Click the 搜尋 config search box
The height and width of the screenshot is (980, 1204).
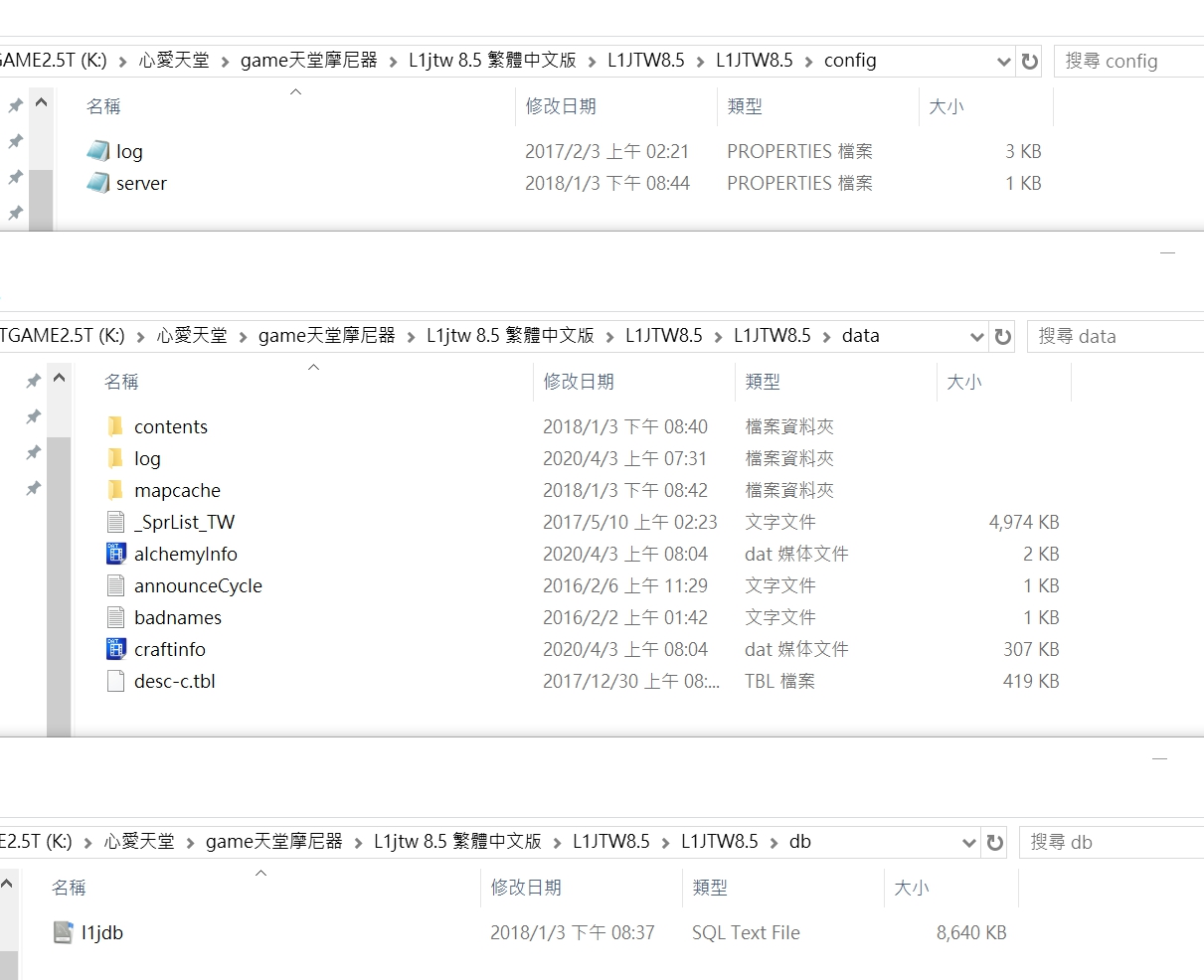click(1128, 62)
